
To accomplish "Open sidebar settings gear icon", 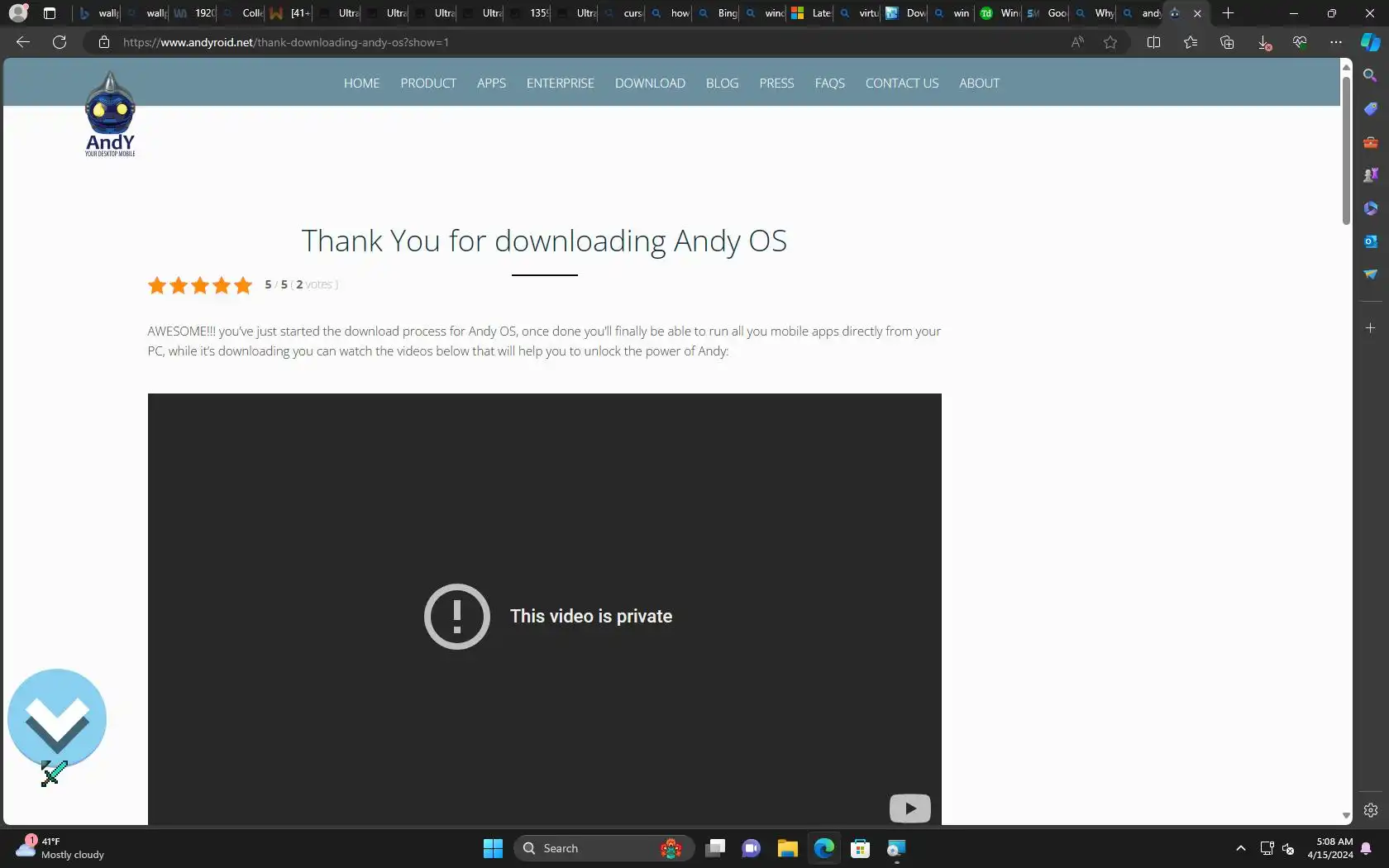I will (x=1371, y=810).
